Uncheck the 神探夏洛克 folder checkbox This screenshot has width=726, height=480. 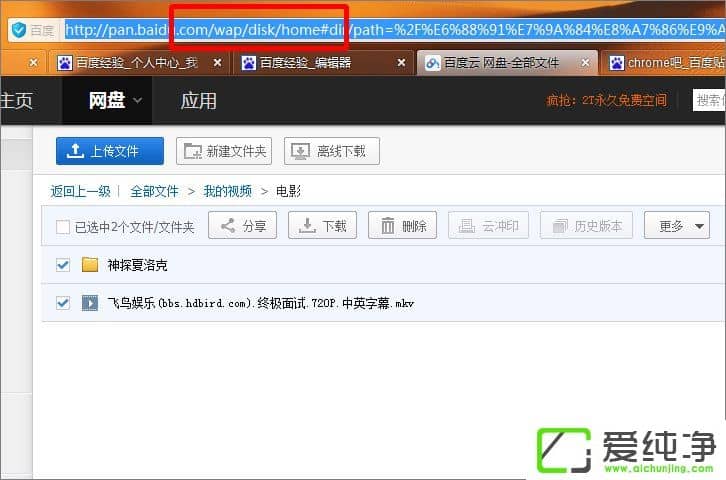pyautogui.click(x=63, y=265)
